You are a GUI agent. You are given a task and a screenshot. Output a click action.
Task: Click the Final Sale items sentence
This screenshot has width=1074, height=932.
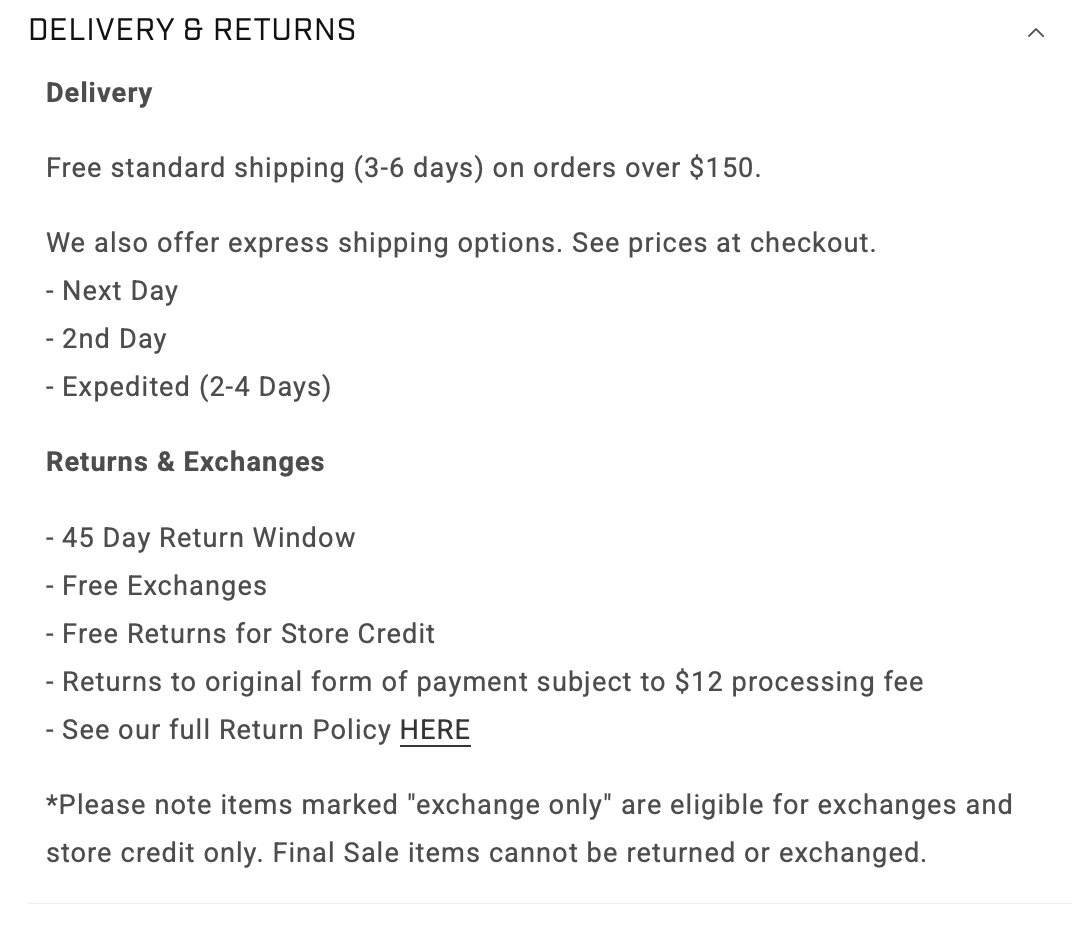(x=599, y=853)
